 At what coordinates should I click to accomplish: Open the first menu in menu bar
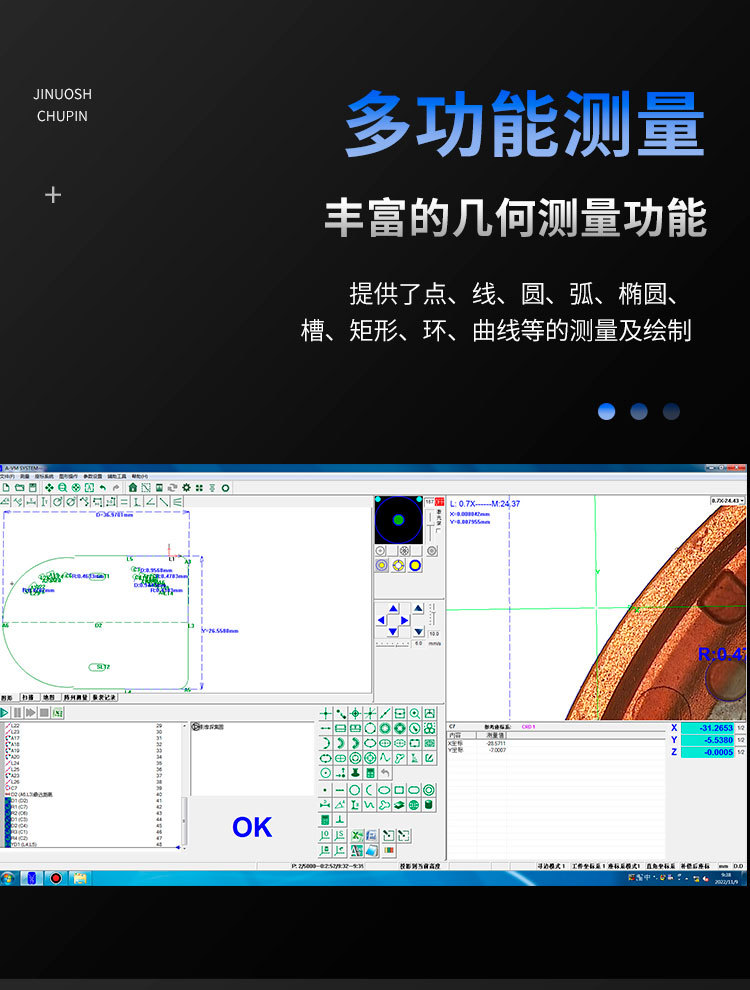pos(7,476)
